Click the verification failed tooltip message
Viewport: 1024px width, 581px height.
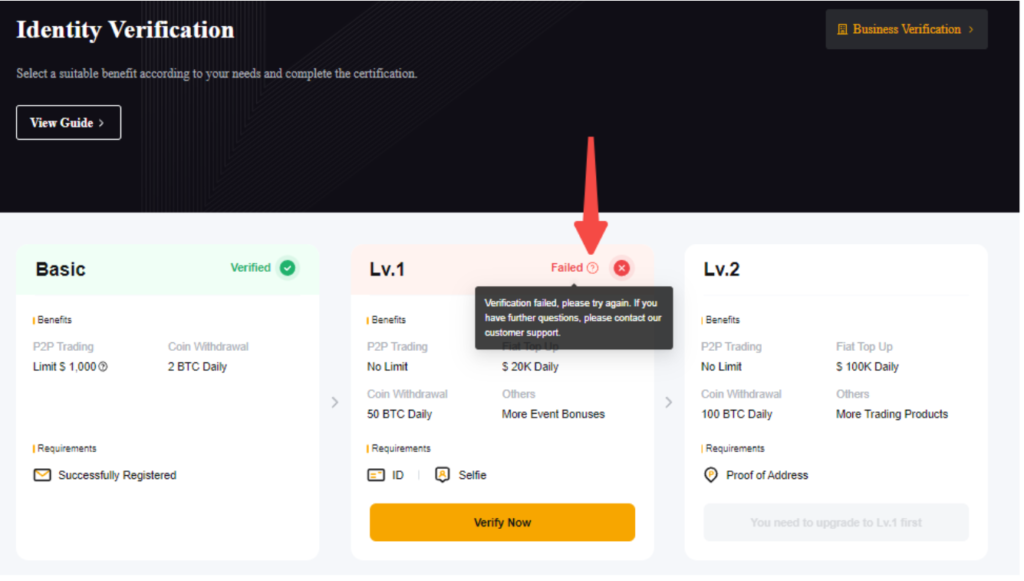[x=573, y=317]
